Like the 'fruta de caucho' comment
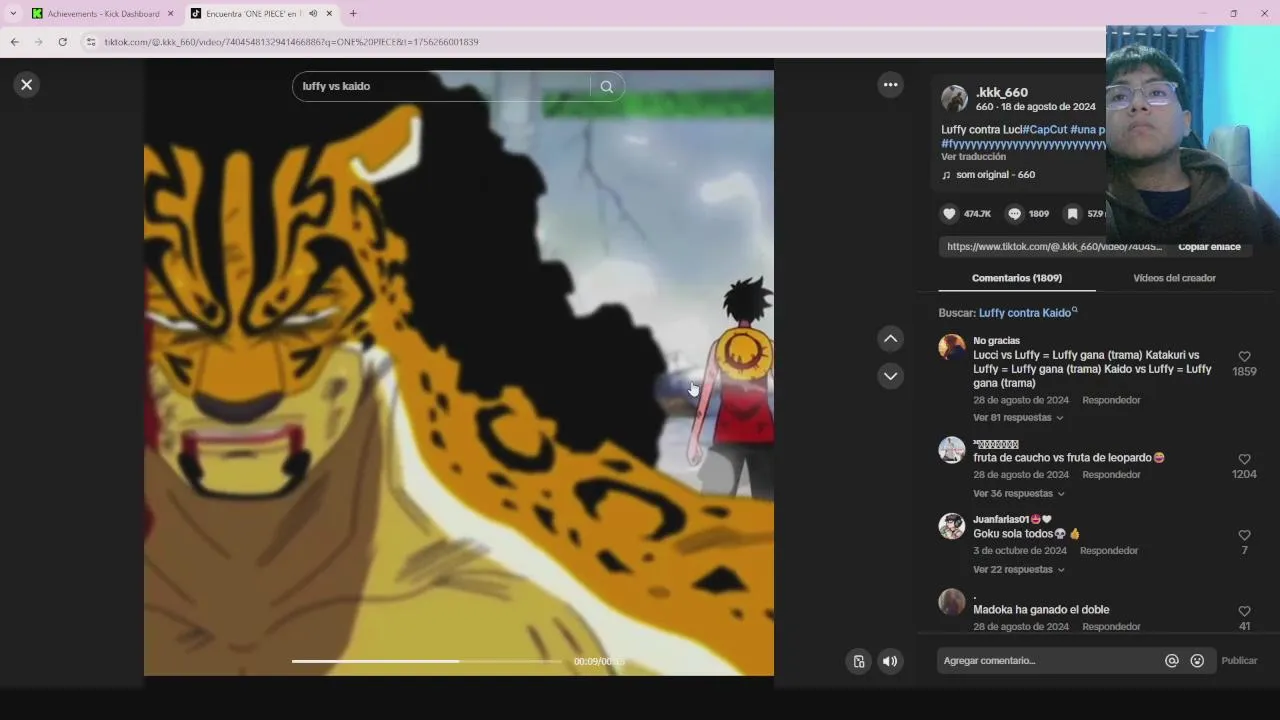 [1244, 460]
